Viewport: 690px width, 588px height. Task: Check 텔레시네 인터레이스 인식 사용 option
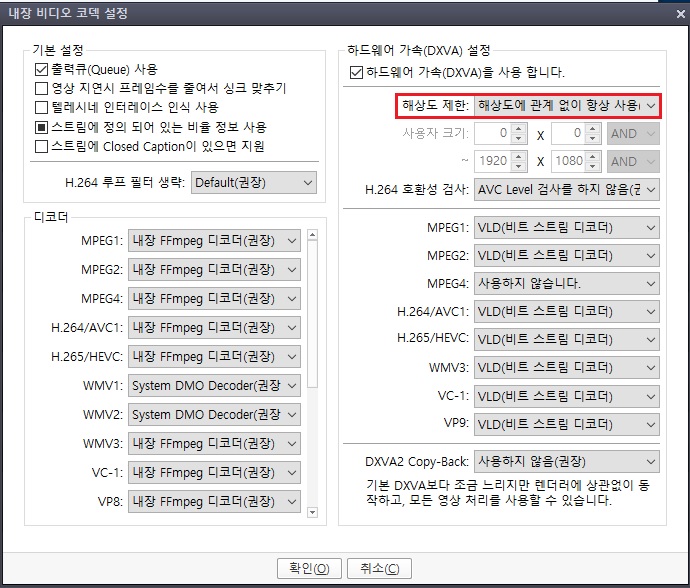click(x=41, y=107)
